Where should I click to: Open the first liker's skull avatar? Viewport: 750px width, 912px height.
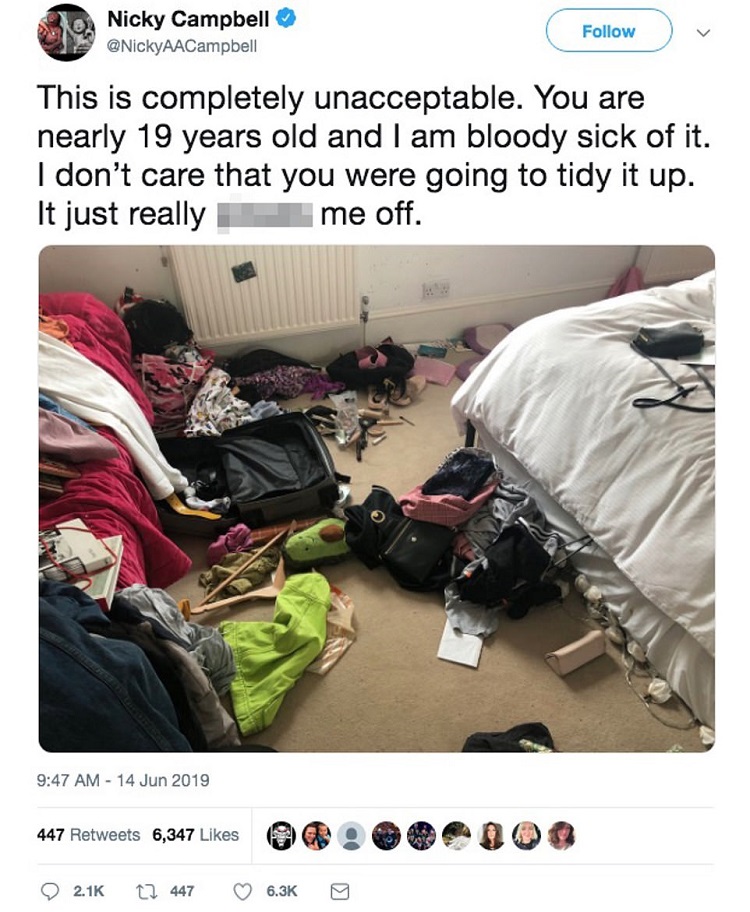[x=281, y=836]
